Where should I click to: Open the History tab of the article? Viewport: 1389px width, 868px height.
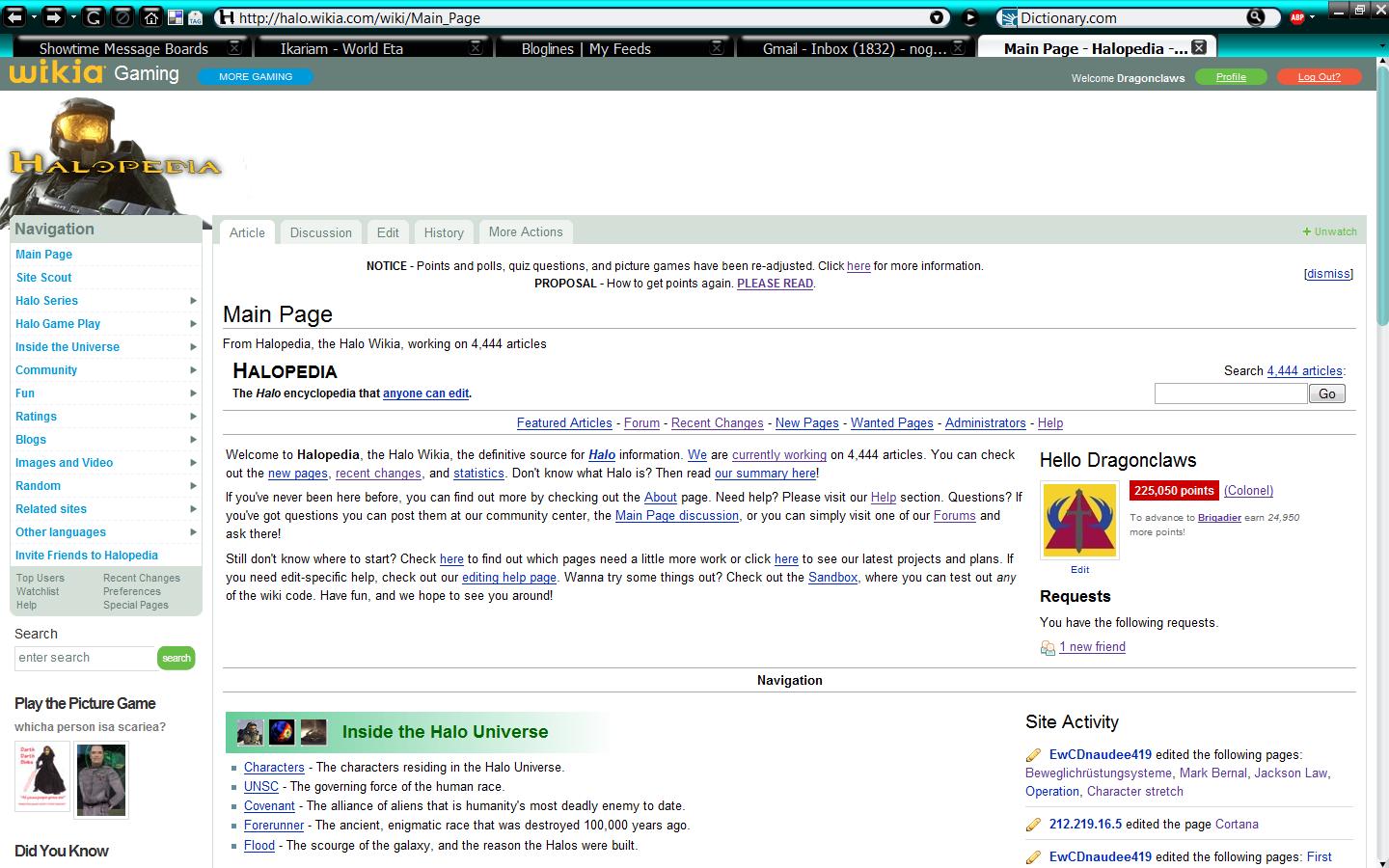pos(444,232)
